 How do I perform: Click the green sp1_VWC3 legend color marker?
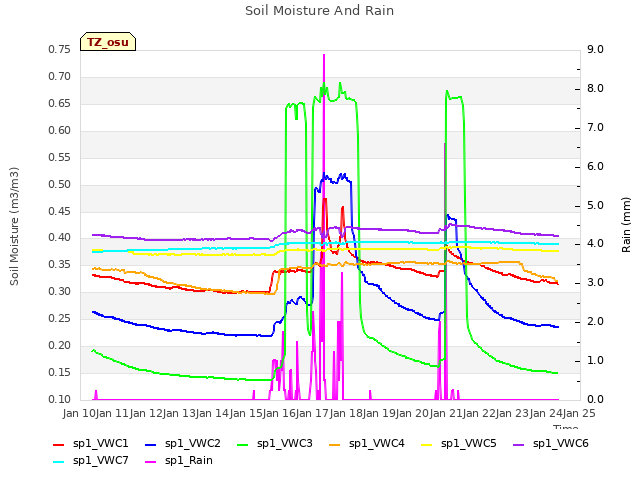(x=243, y=444)
